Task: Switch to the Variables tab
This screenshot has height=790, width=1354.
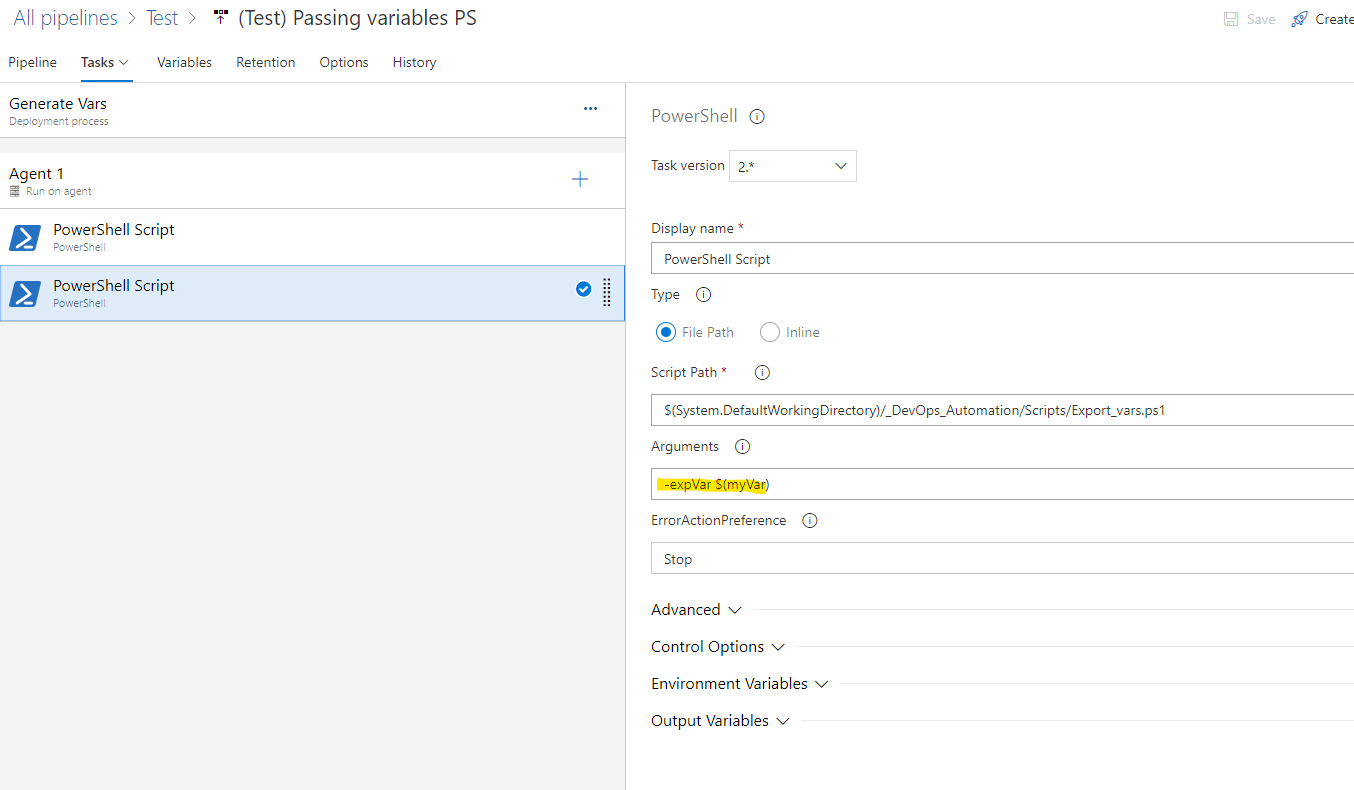Action: click(x=184, y=62)
